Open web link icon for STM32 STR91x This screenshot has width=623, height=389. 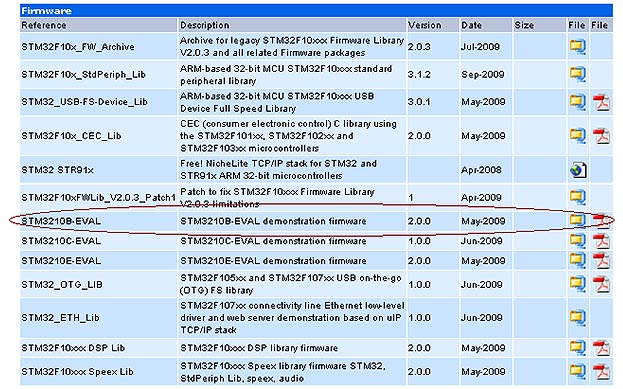click(x=578, y=170)
